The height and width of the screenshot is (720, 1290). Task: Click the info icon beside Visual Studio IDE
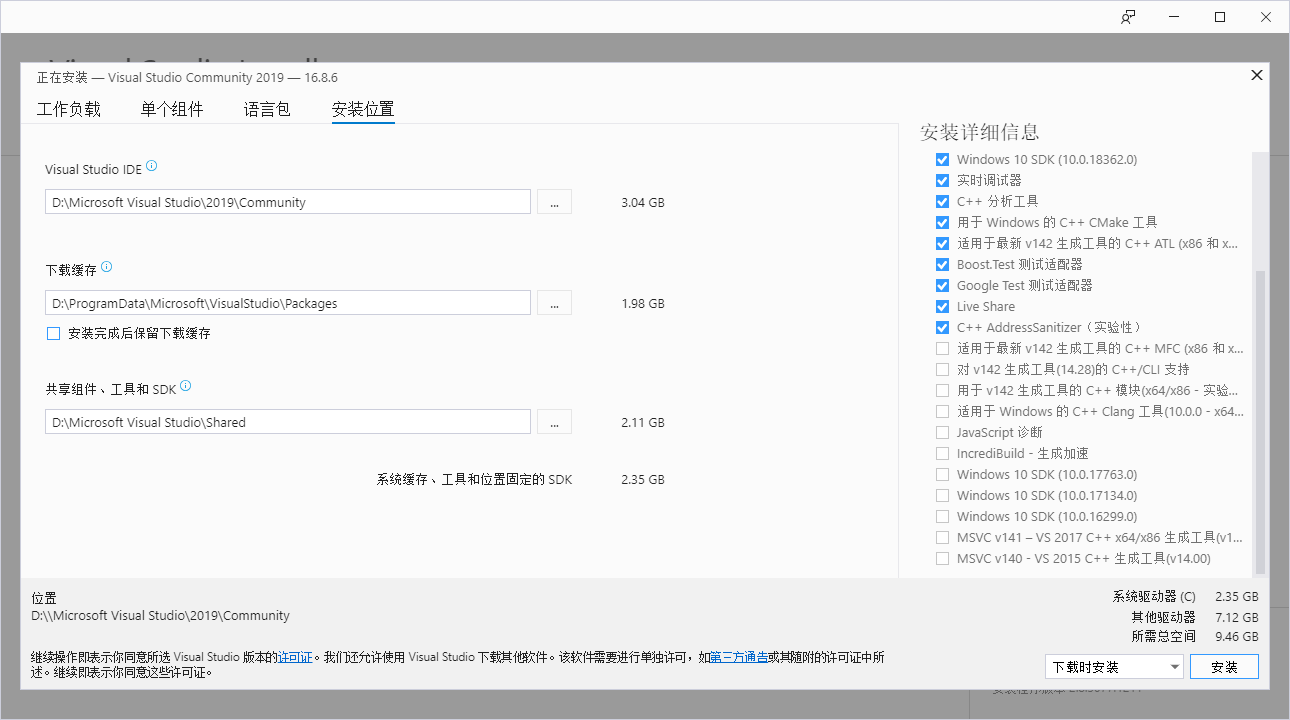coord(152,167)
